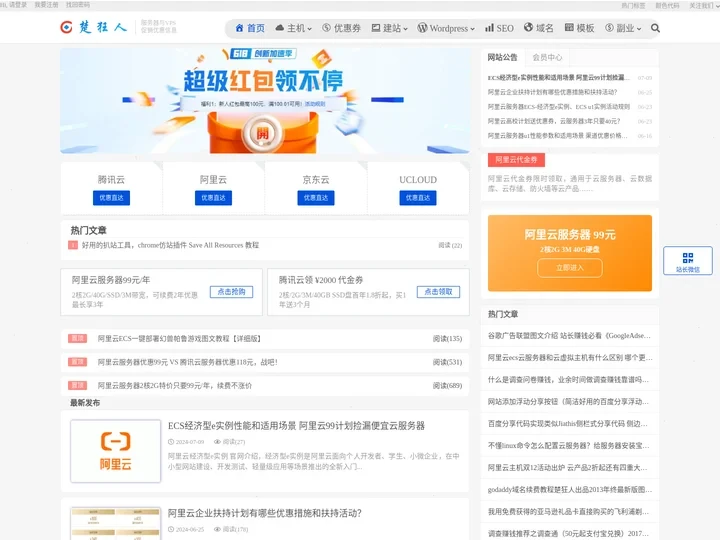This screenshot has width=720, height=540.
Task: Click 优惠直达 under 腾讯云
Action: pos(111,198)
